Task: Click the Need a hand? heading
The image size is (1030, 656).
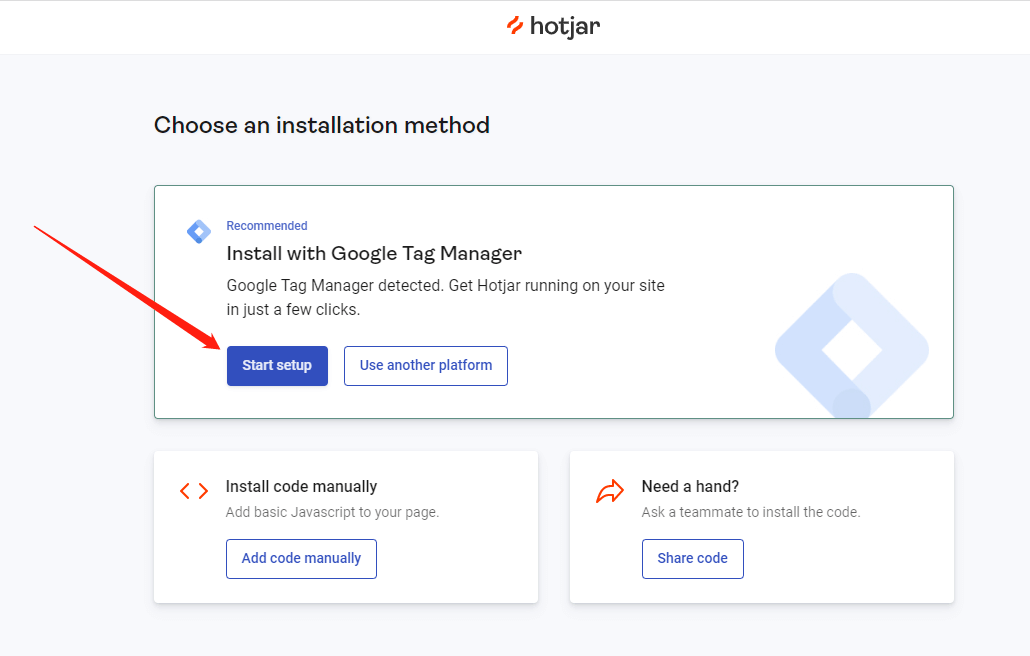Action: click(690, 487)
